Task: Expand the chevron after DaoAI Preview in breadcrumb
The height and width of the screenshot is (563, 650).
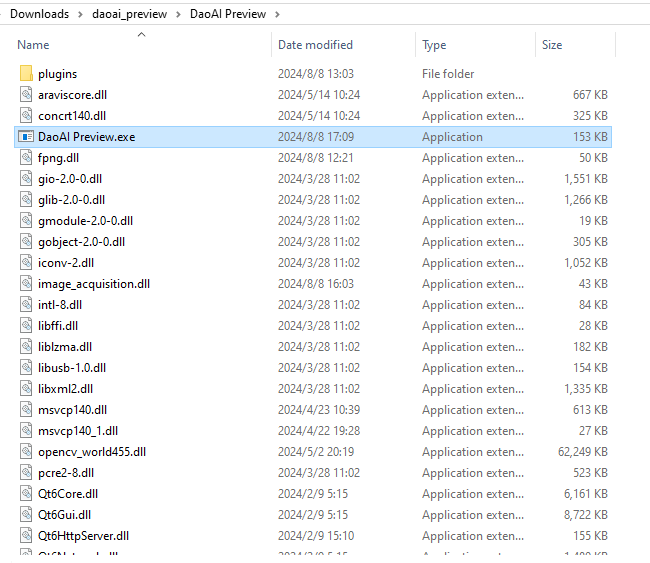Action: tap(277, 15)
